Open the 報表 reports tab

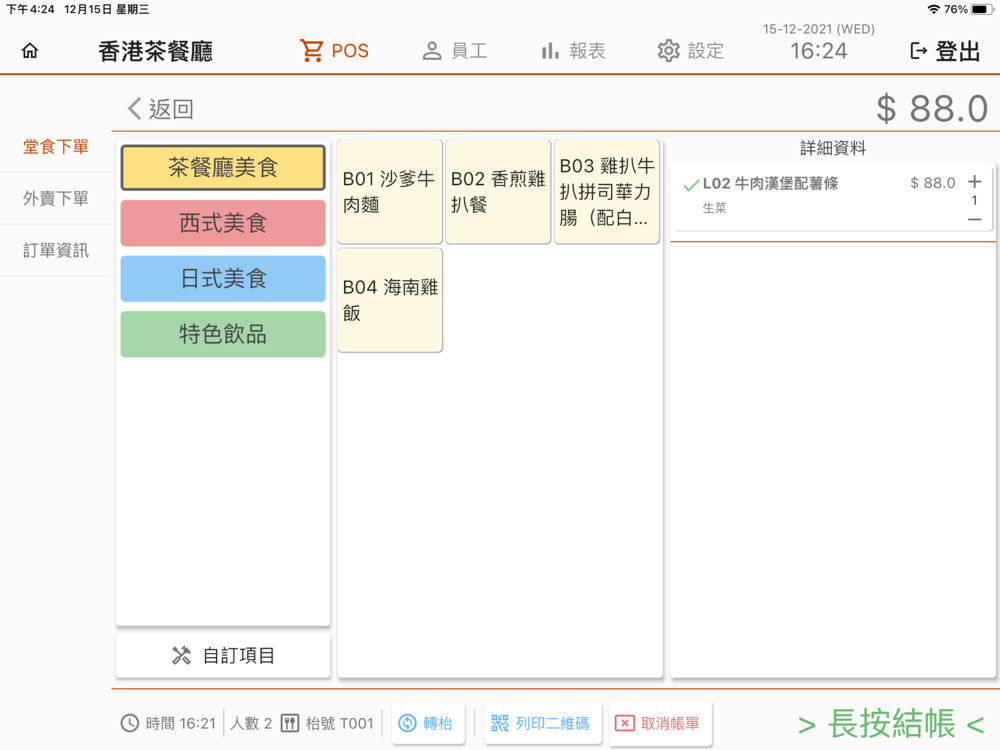[573, 50]
